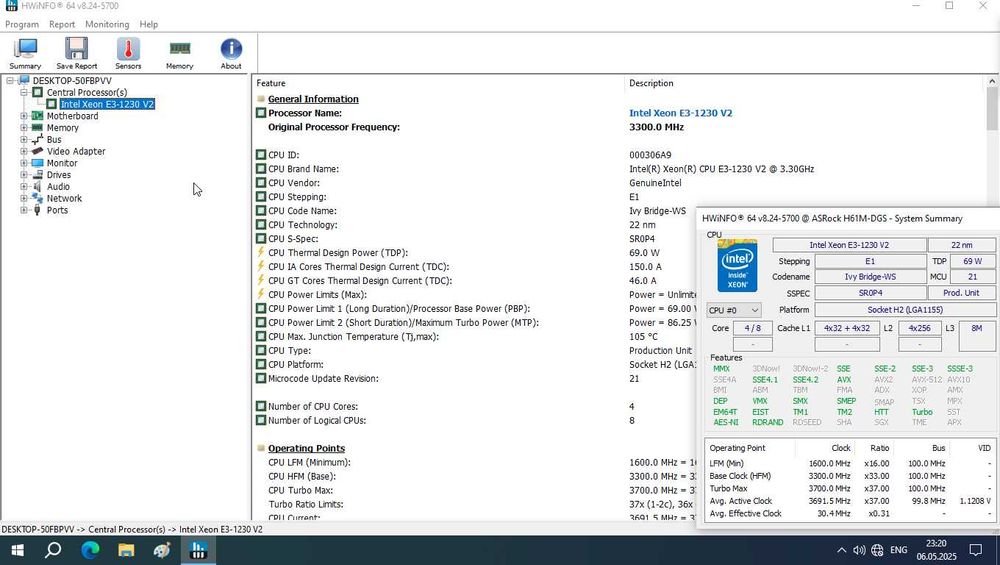1000x565 pixels.
Task: Click the Video Adapter tree icon
Action: tap(38, 151)
